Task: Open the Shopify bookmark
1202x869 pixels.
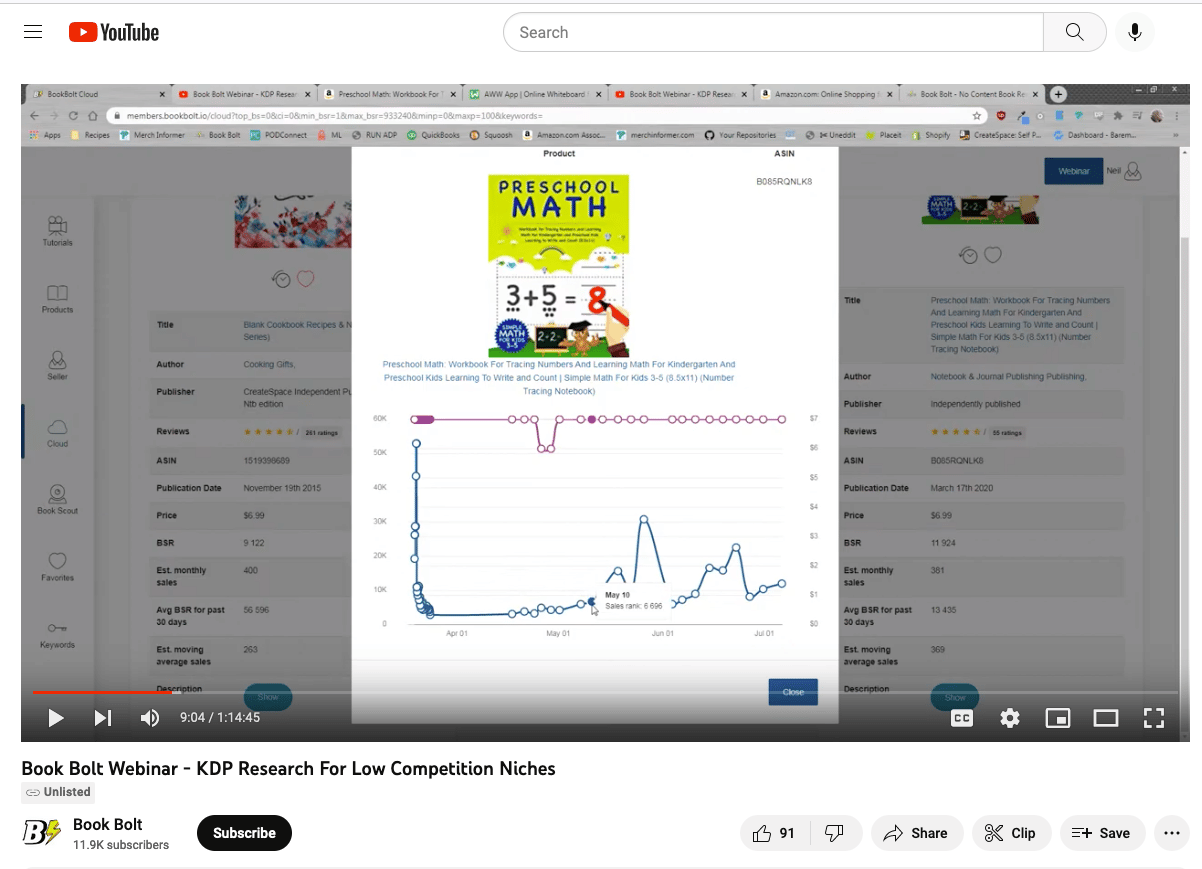Action: (x=930, y=135)
